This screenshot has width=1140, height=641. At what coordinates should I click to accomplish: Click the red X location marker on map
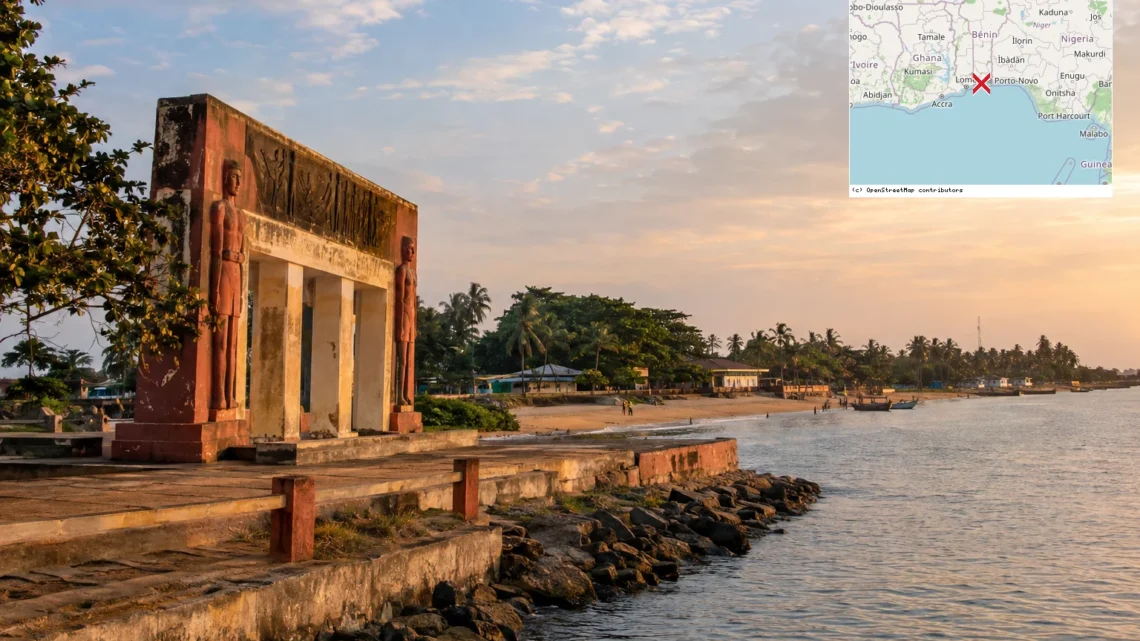pos(982,84)
